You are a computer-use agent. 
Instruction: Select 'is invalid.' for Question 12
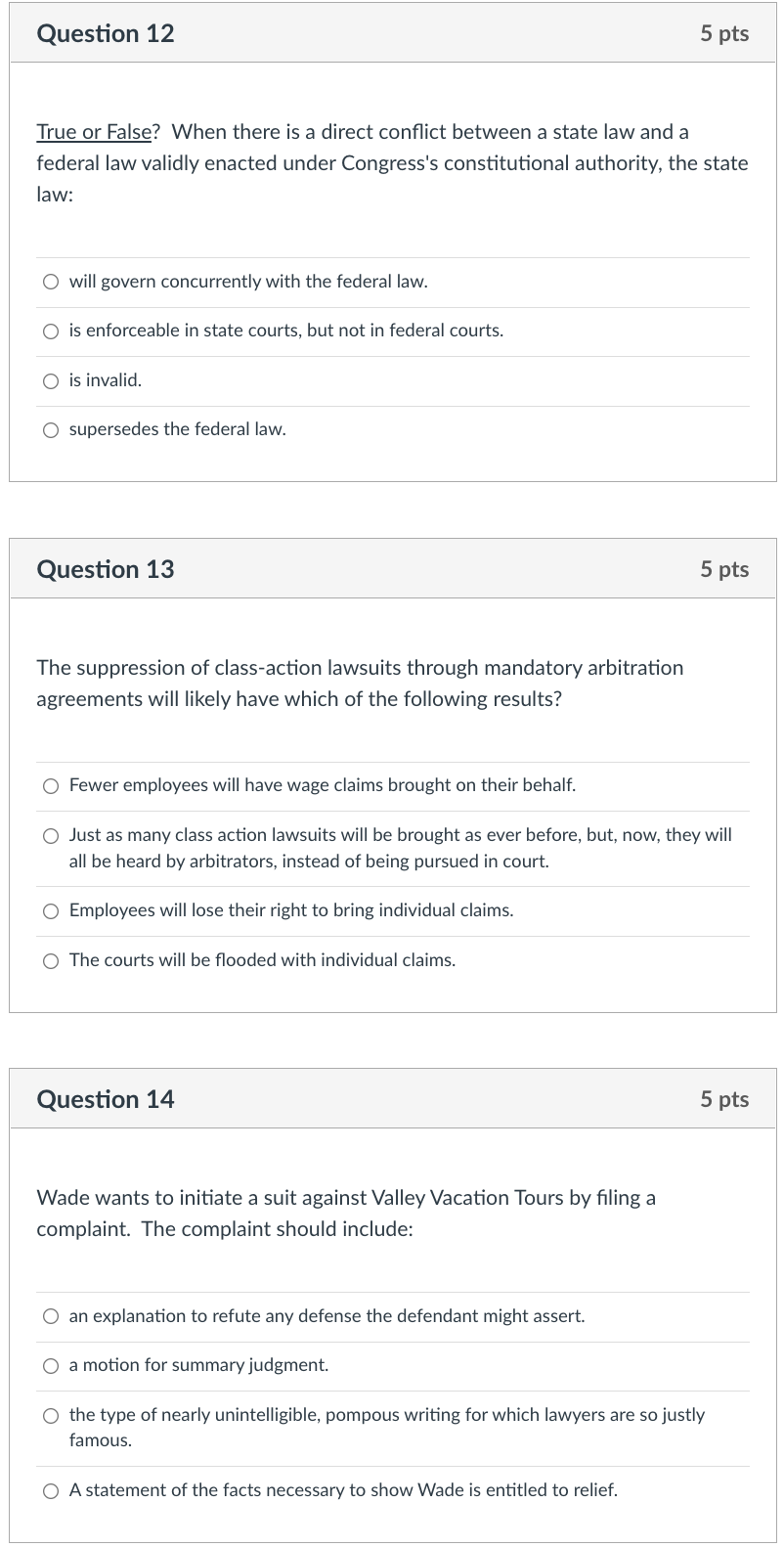tap(50, 380)
